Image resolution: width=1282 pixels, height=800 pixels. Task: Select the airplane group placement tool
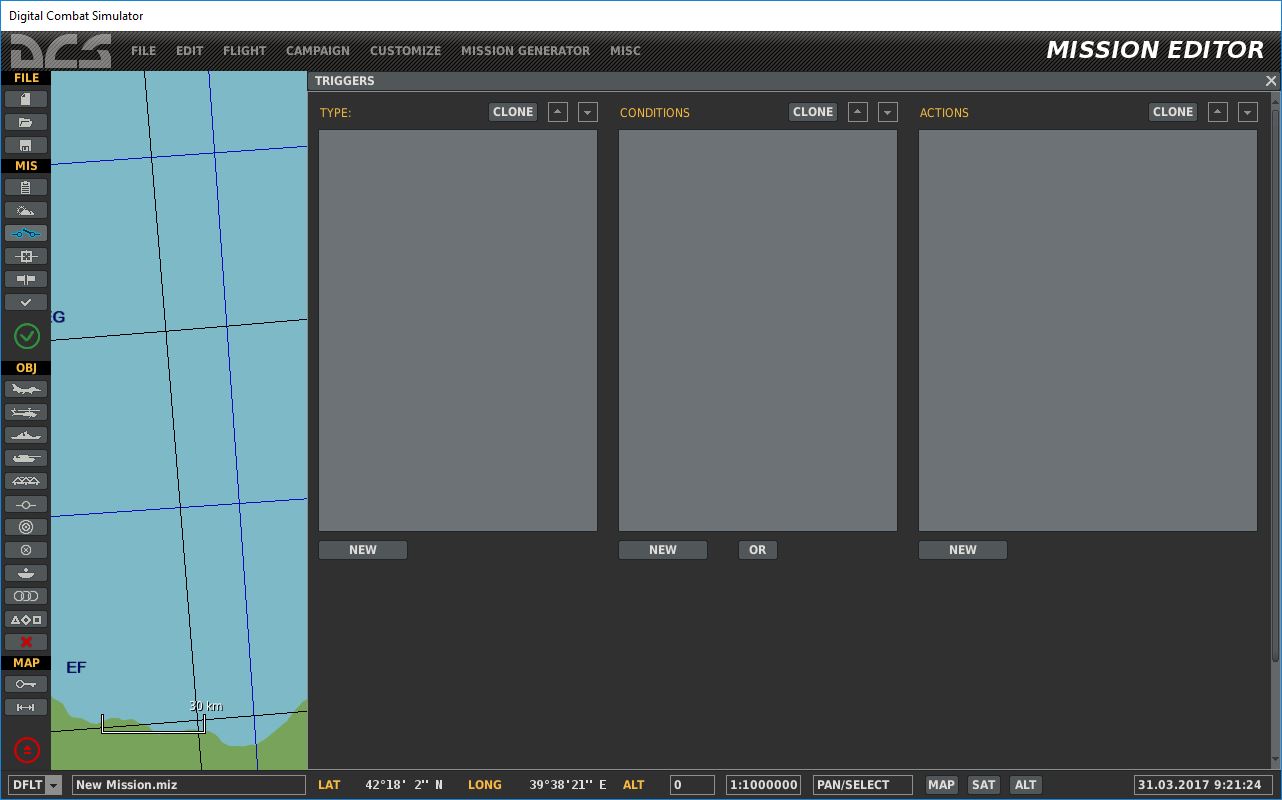(x=26, y=389)
